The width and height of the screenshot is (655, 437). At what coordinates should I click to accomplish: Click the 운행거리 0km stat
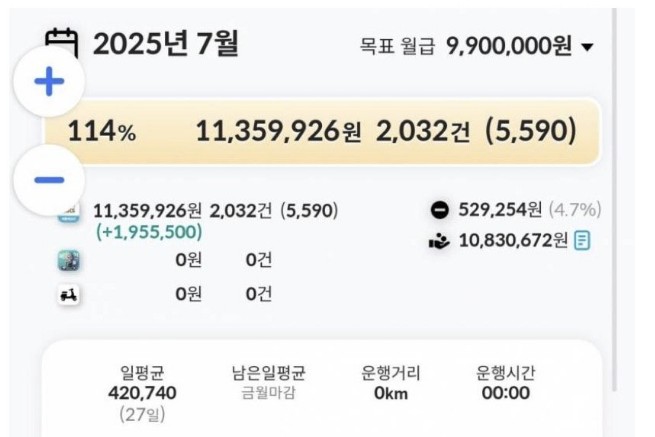(x=391, y=383)
